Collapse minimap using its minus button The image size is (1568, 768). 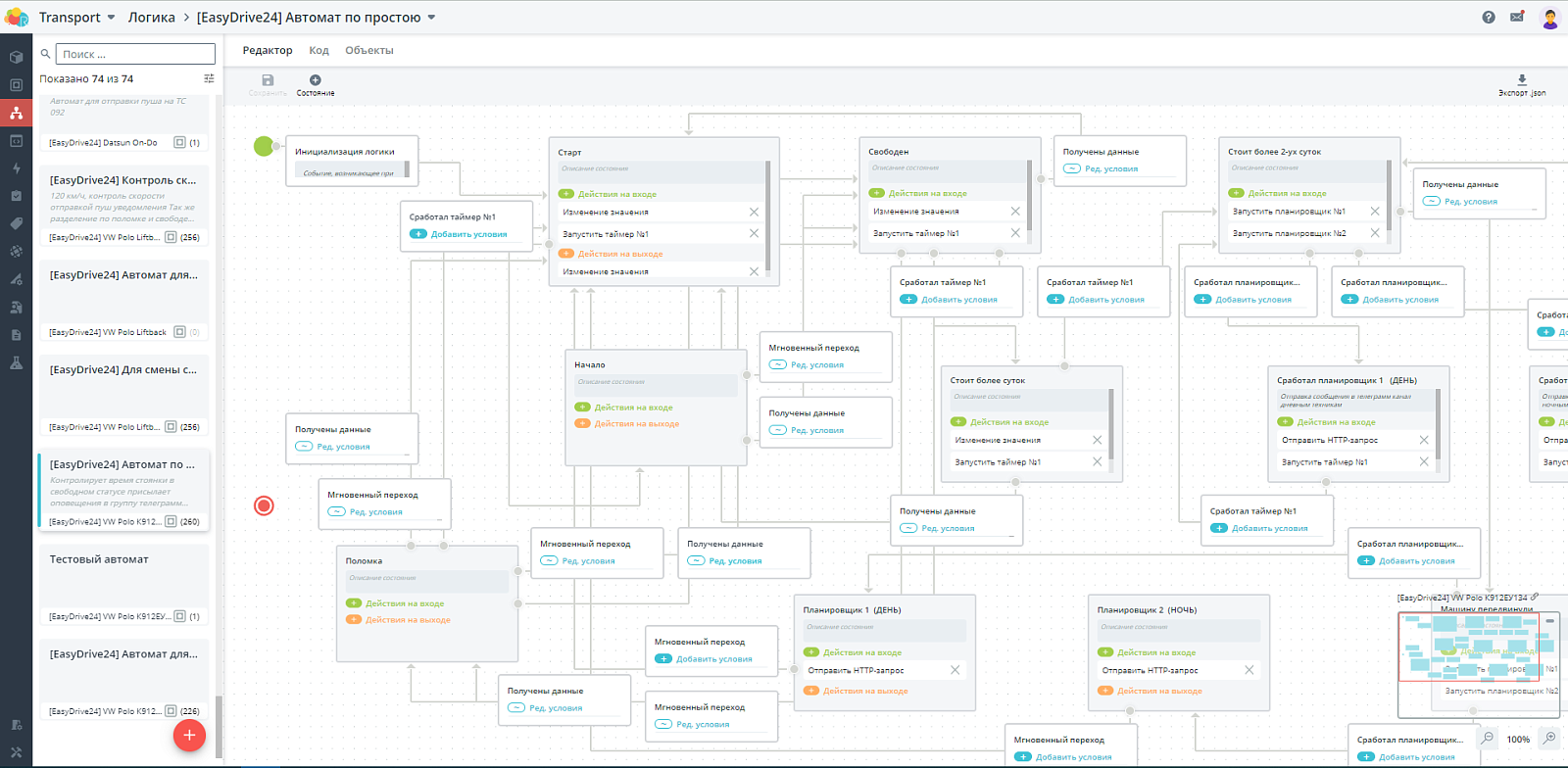click(x=1551, y=620)
